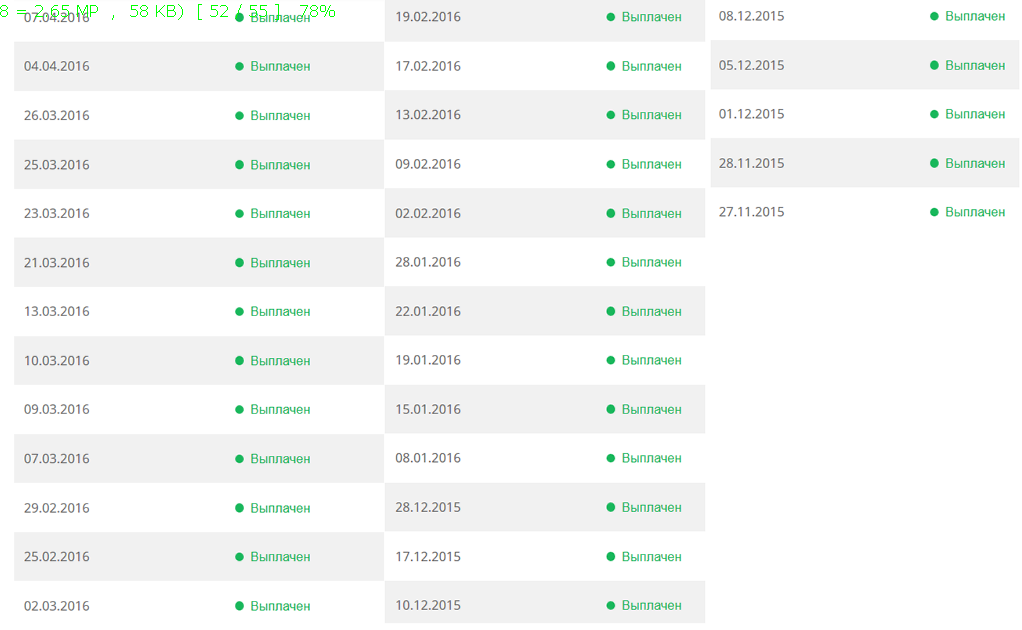Click Выплачен status for 09.02.2016

pyautogui.click(x=651, y=164)
